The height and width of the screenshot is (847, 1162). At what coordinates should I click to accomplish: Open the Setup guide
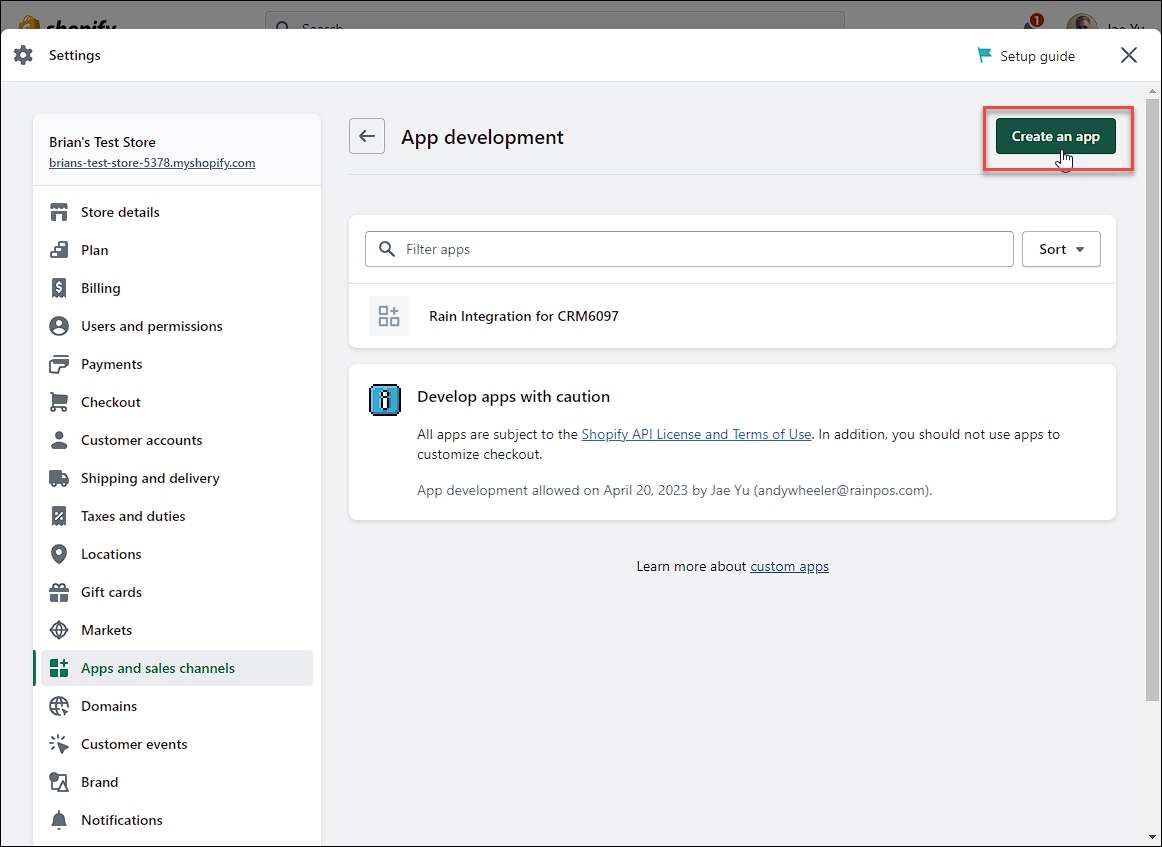[1026, 56]
